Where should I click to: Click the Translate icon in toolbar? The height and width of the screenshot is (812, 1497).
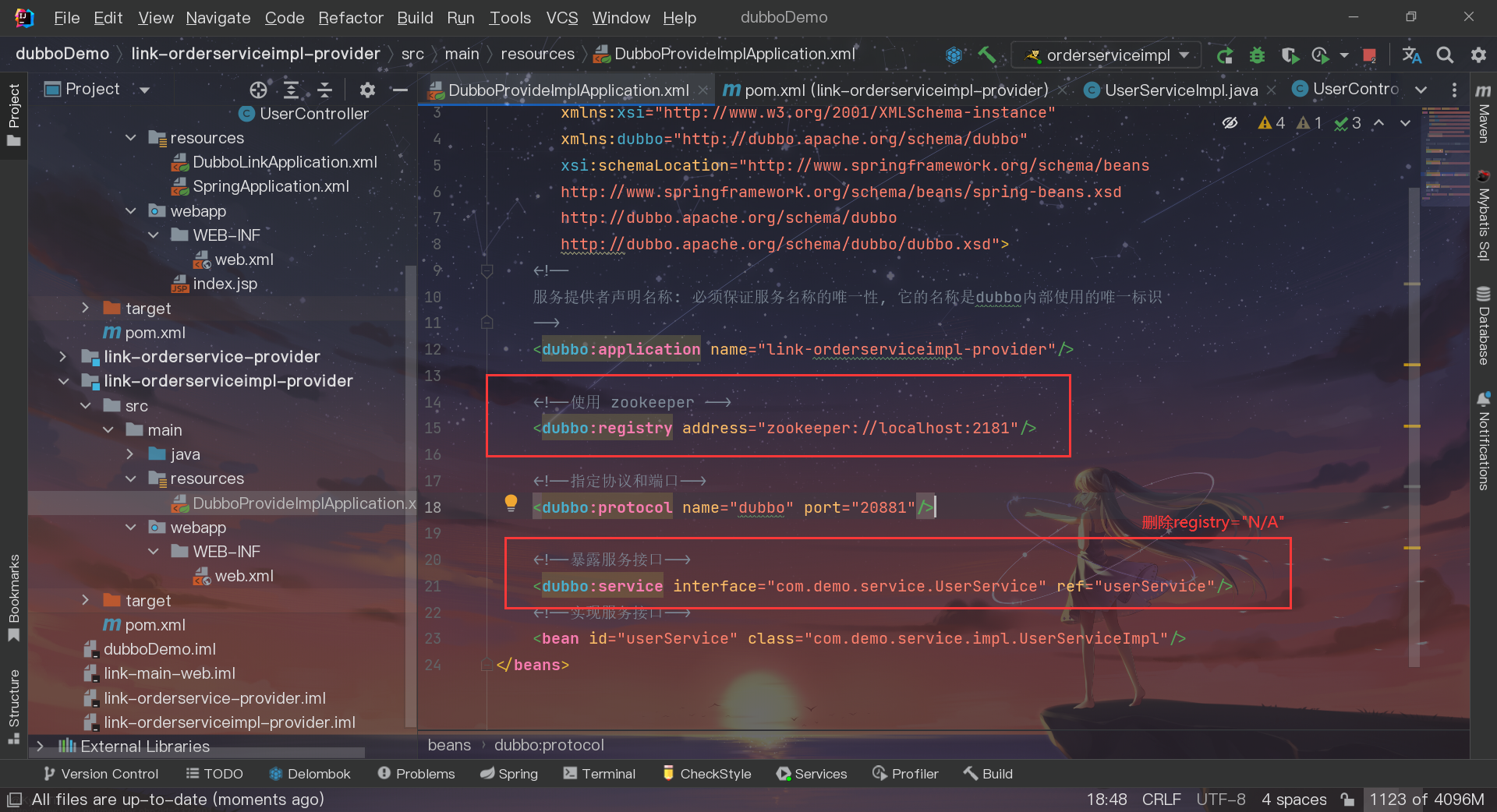(1411, 55)
